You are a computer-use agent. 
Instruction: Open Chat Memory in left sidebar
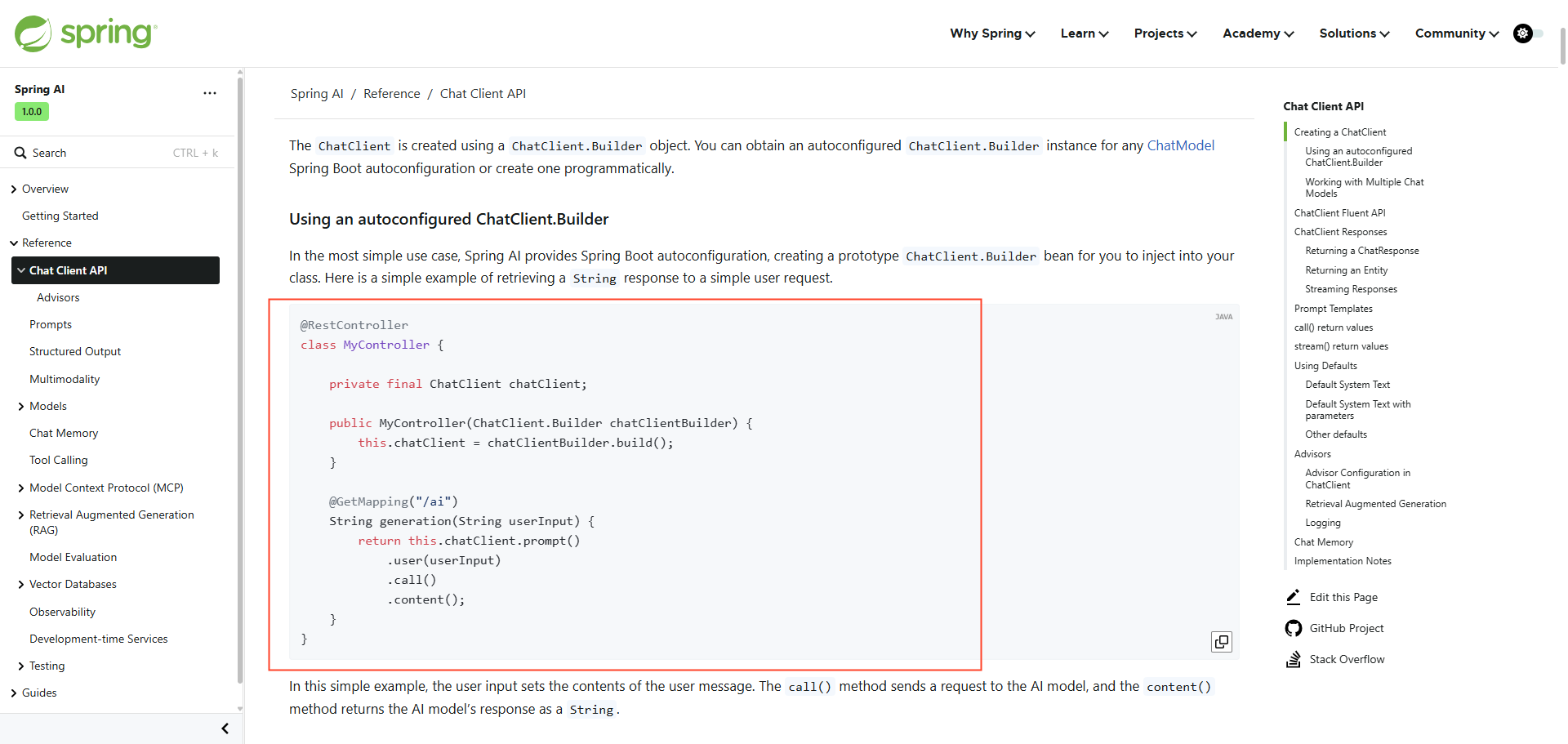[x=64, y=433]
